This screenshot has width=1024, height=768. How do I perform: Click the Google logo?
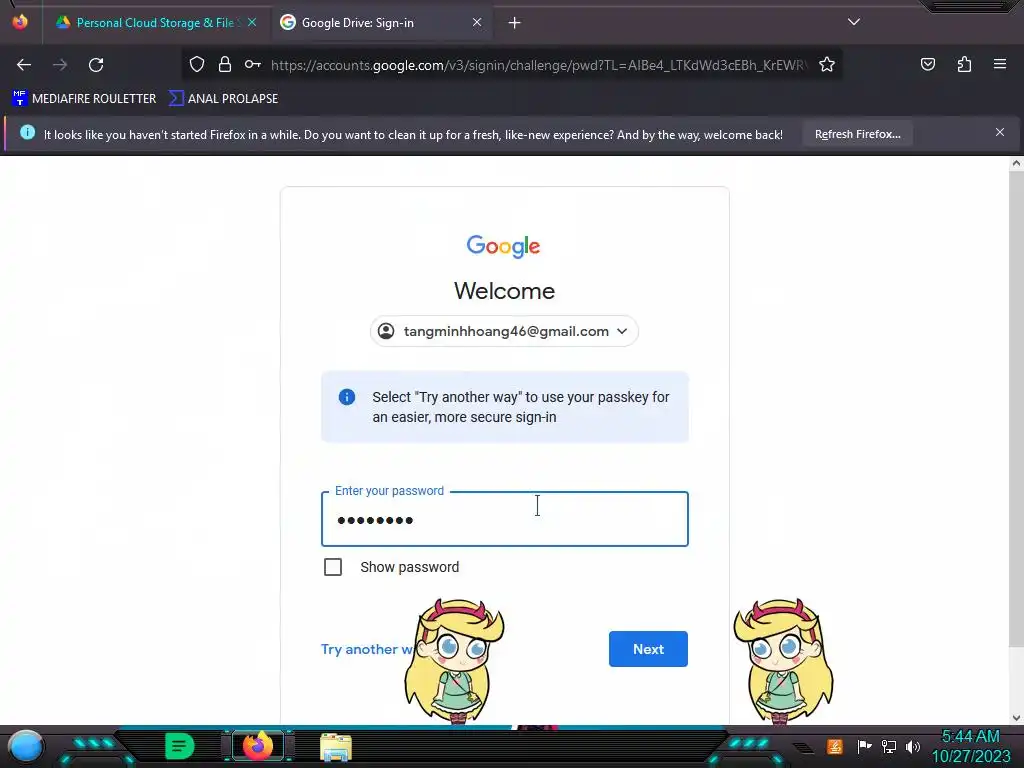(x=504, y=246)
